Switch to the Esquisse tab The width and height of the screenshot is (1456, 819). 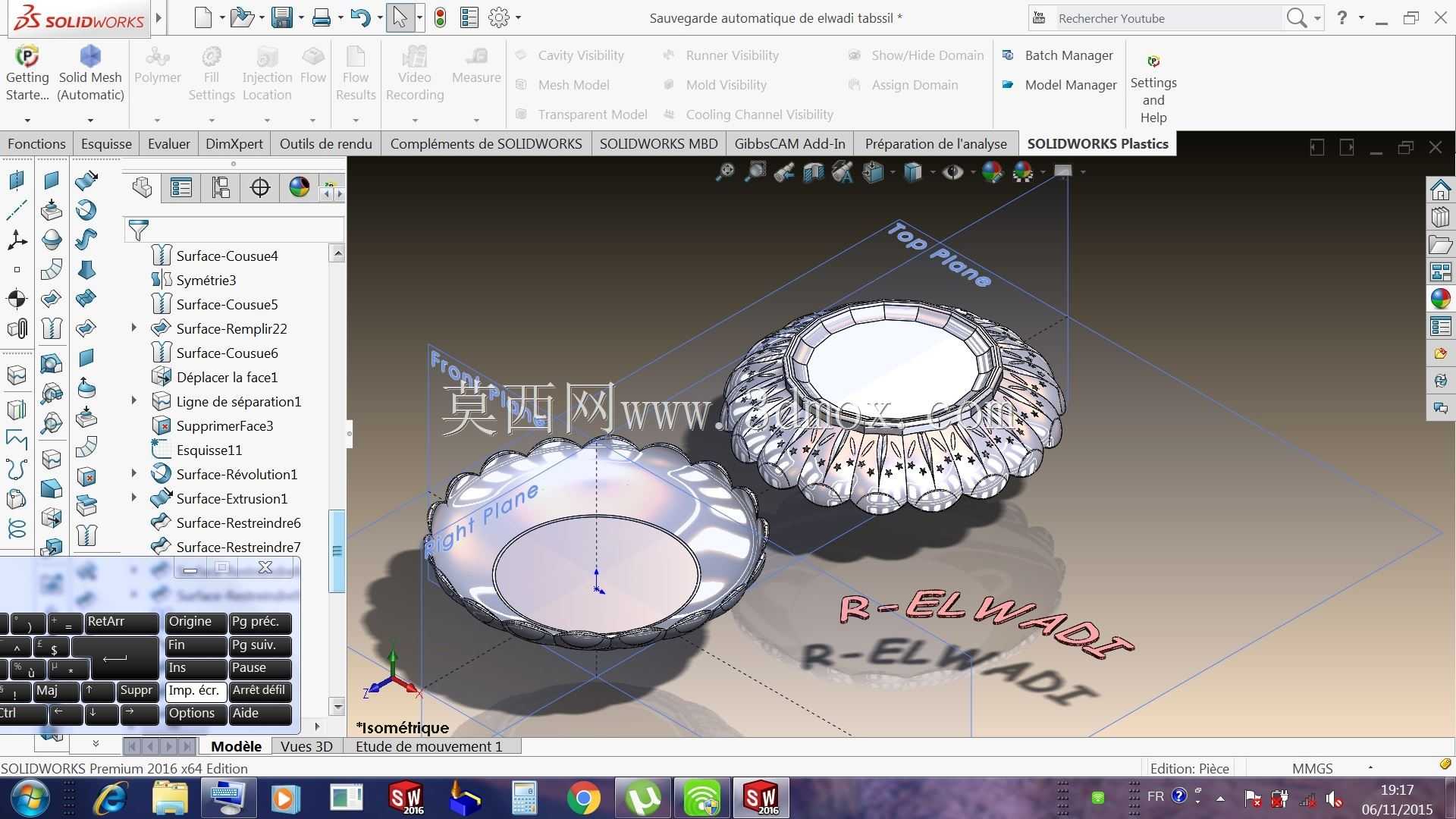click(x=106, y=143)
